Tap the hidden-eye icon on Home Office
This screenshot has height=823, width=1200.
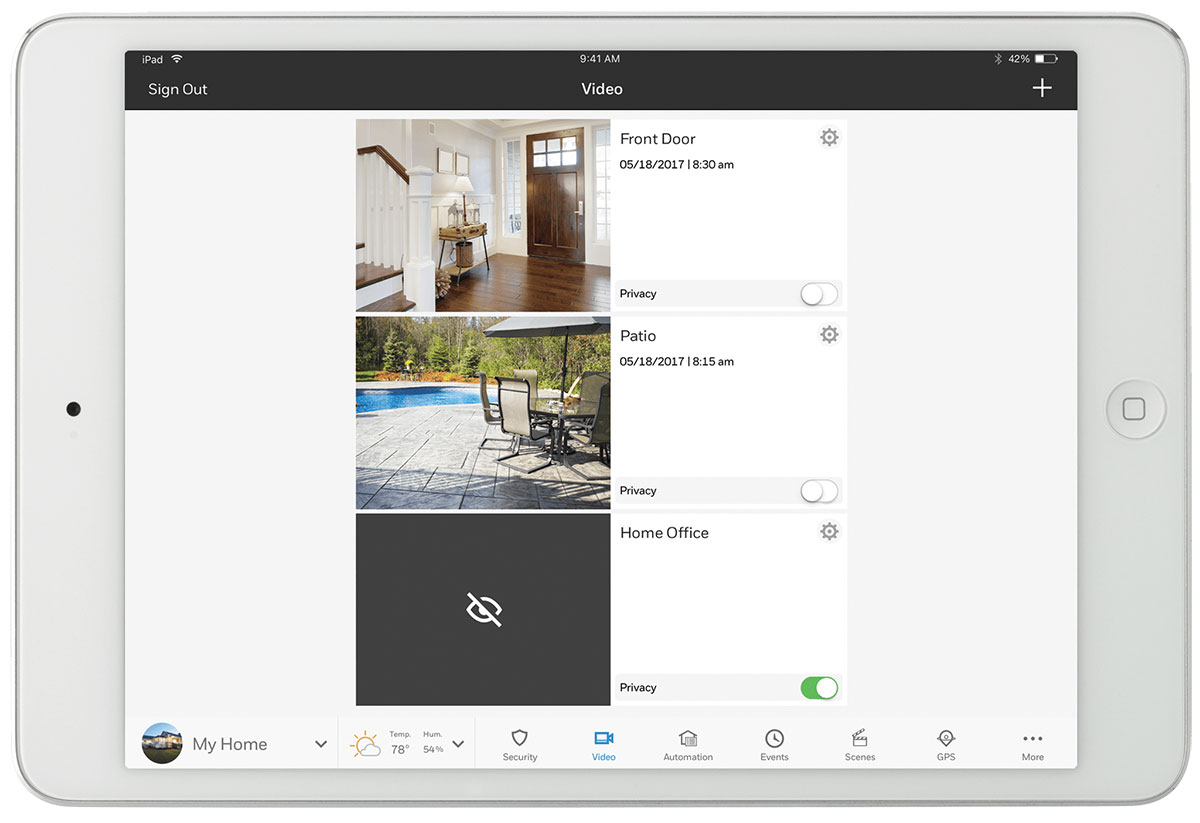pos(484,609)
